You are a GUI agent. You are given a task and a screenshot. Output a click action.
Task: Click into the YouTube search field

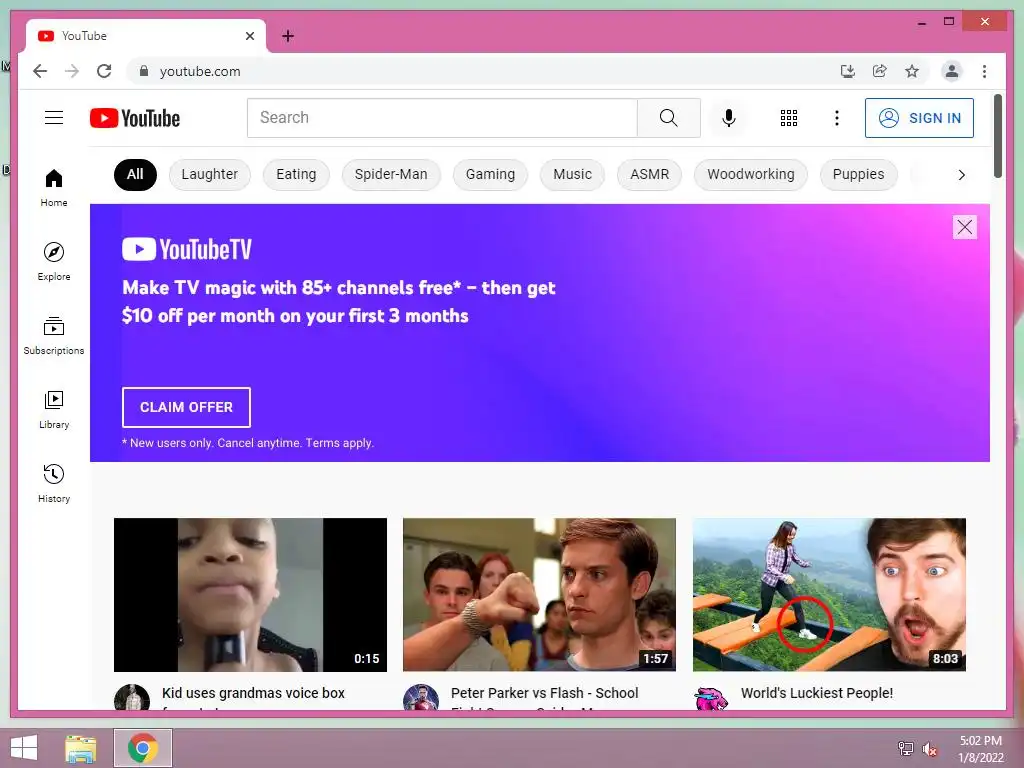442,118
